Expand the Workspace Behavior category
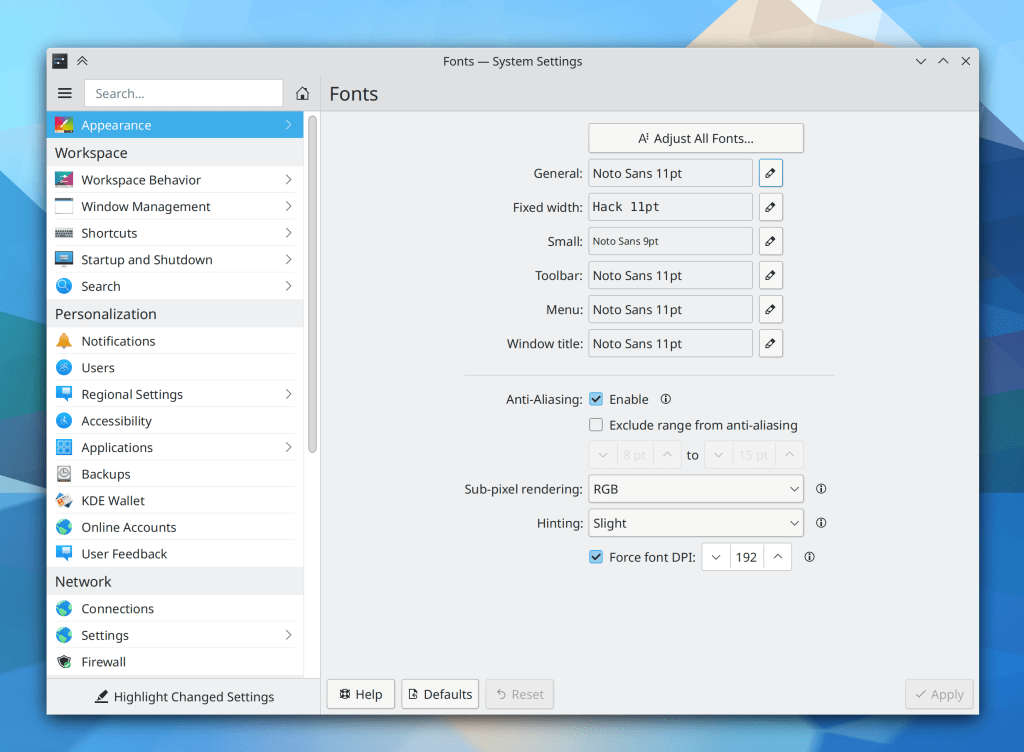Screen dimensions: 1024x752 175,180
